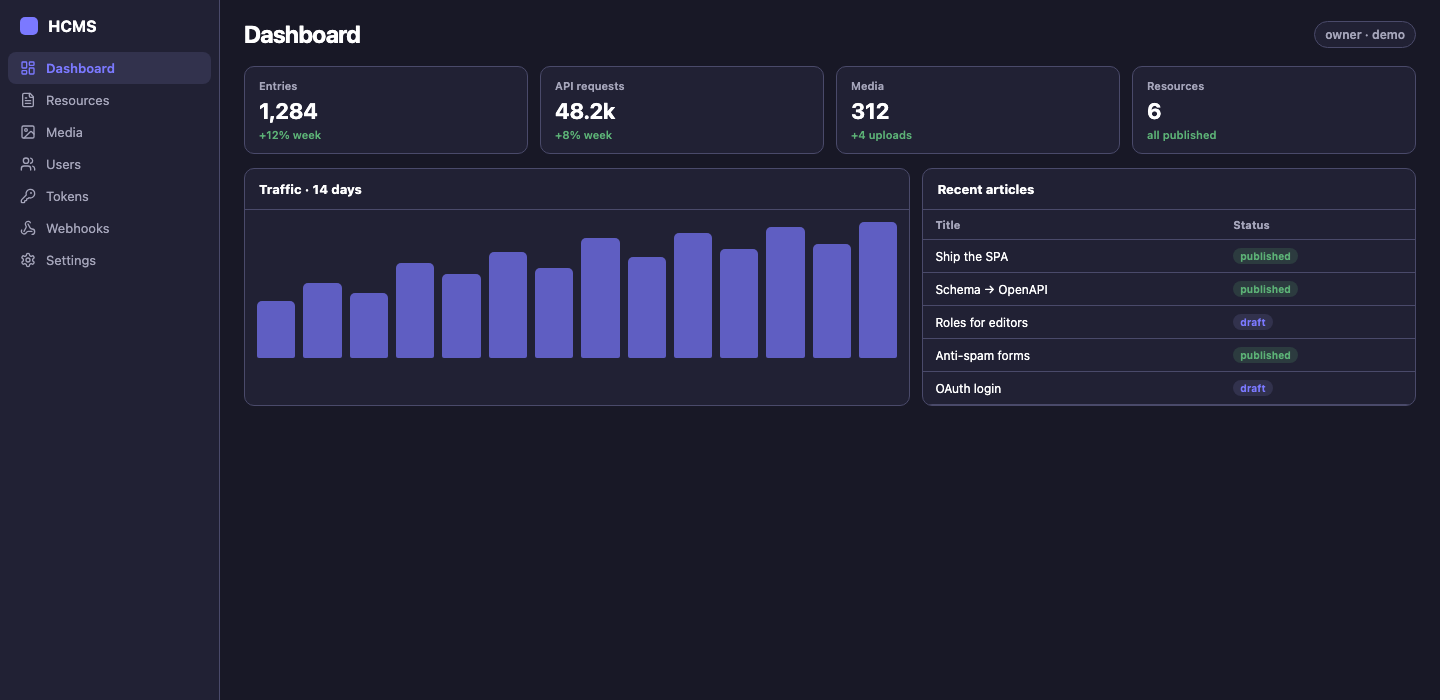Open the Media section

click(109, 132)
